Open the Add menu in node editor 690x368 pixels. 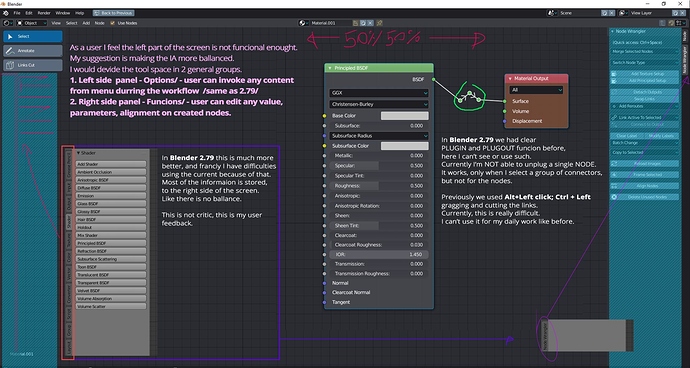[86, 23]
